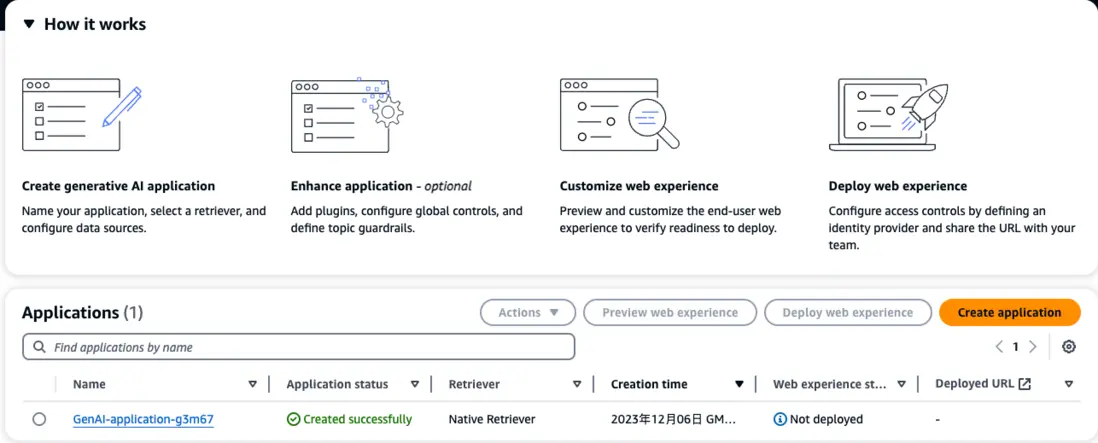Click the Not deployed info icon
The width and height of the screenshot is (1098, 443).
pyautogui.click(x=780, y=419)
